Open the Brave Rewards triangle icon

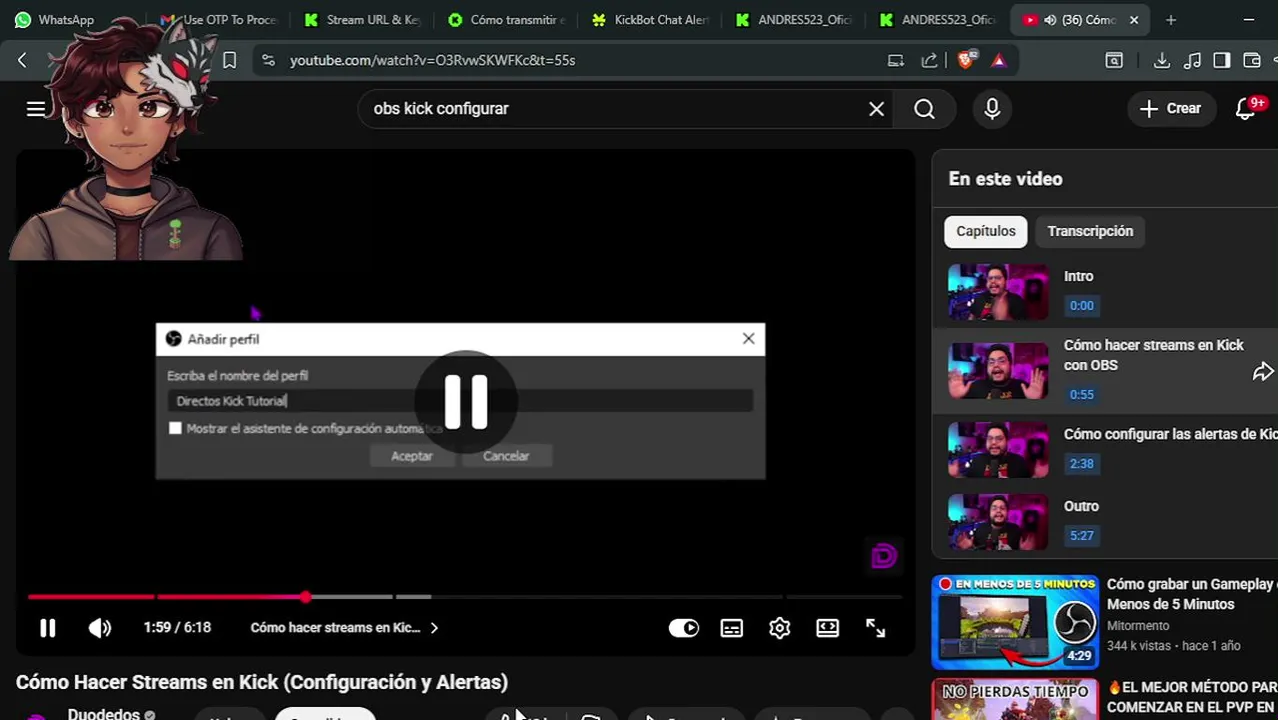(998, 60)
